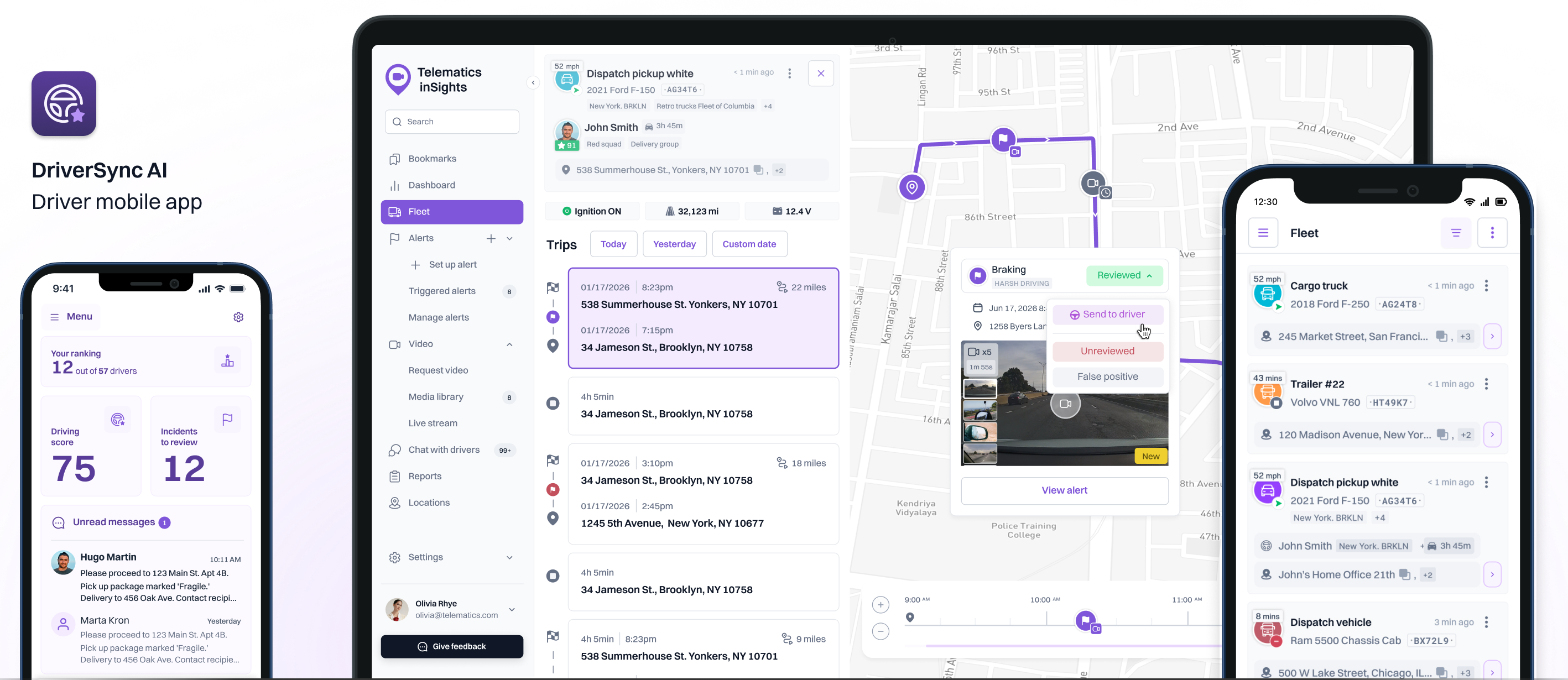Click the flag marker on timeline

(1085, 620)
